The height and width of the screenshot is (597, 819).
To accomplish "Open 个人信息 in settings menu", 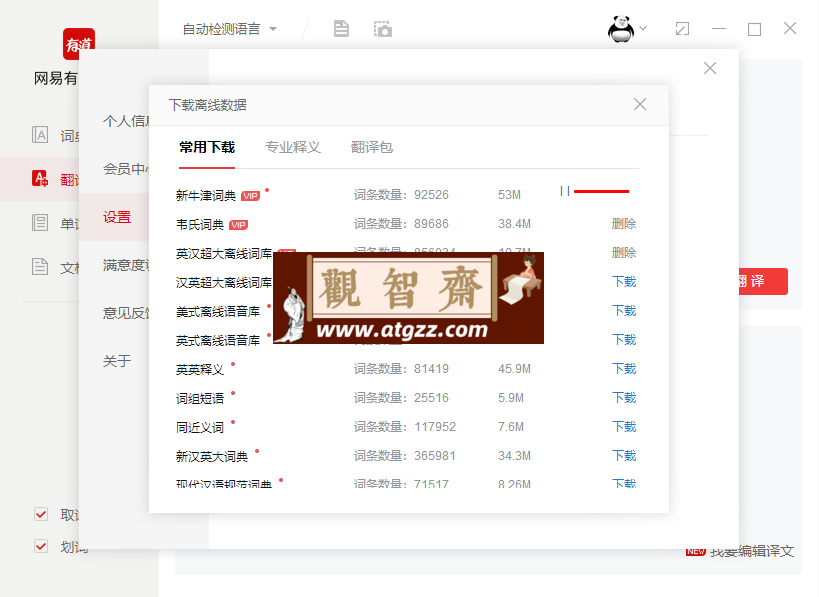I will coord(126,121).
